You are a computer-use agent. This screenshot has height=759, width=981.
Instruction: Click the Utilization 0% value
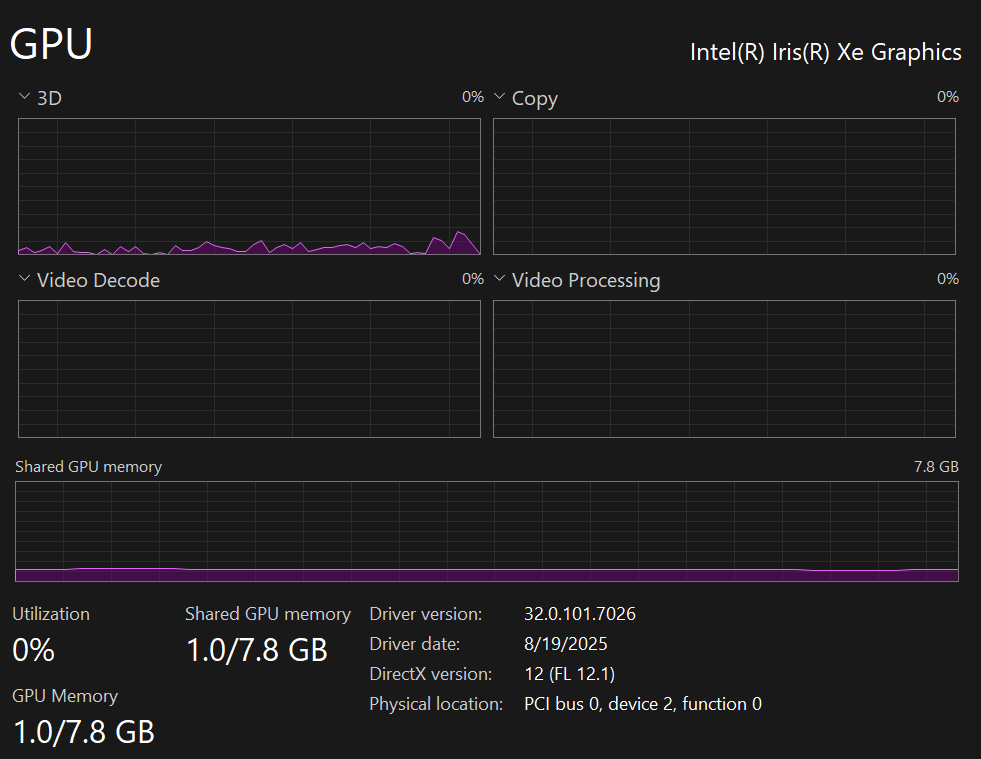coord(33,651)
